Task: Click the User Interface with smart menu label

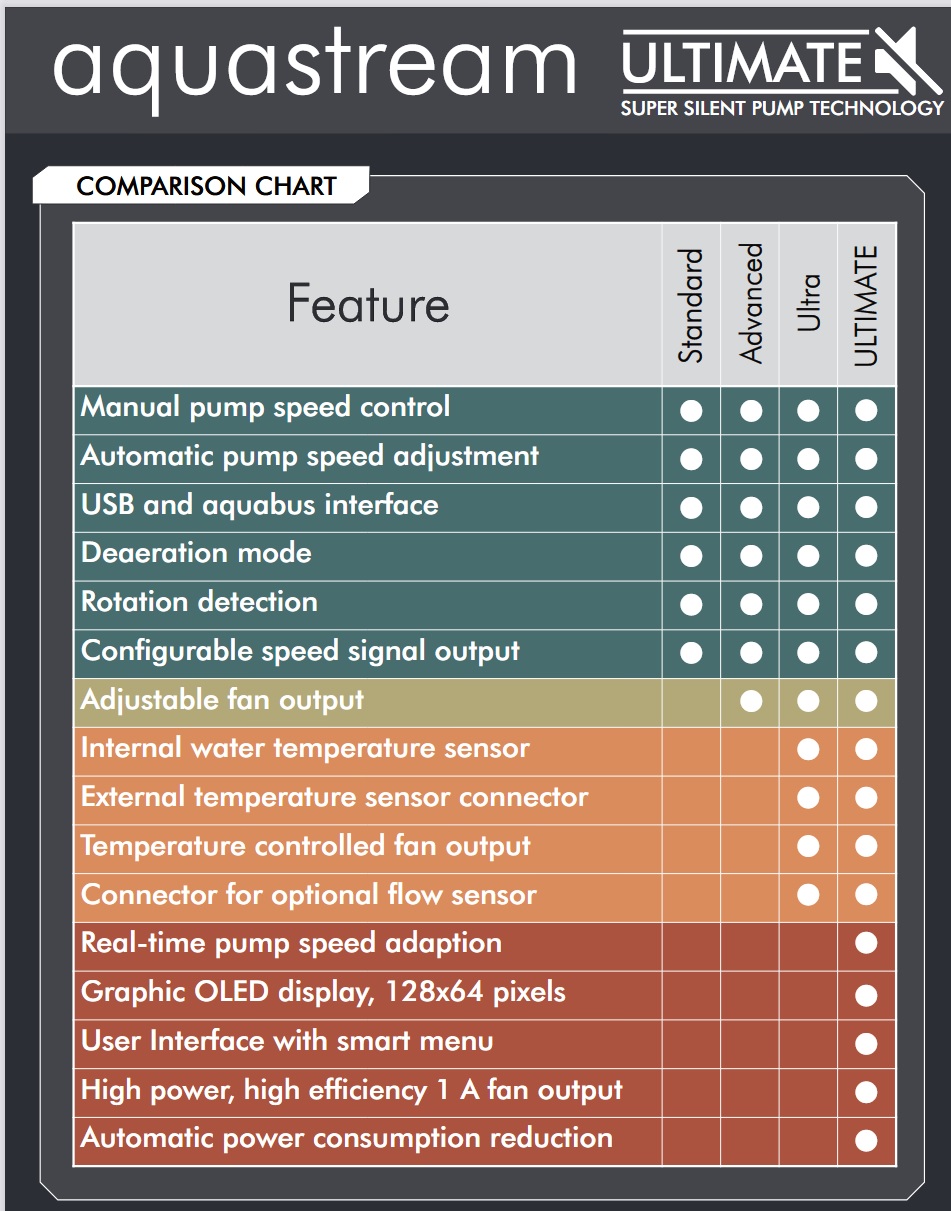Action: 287,1042
